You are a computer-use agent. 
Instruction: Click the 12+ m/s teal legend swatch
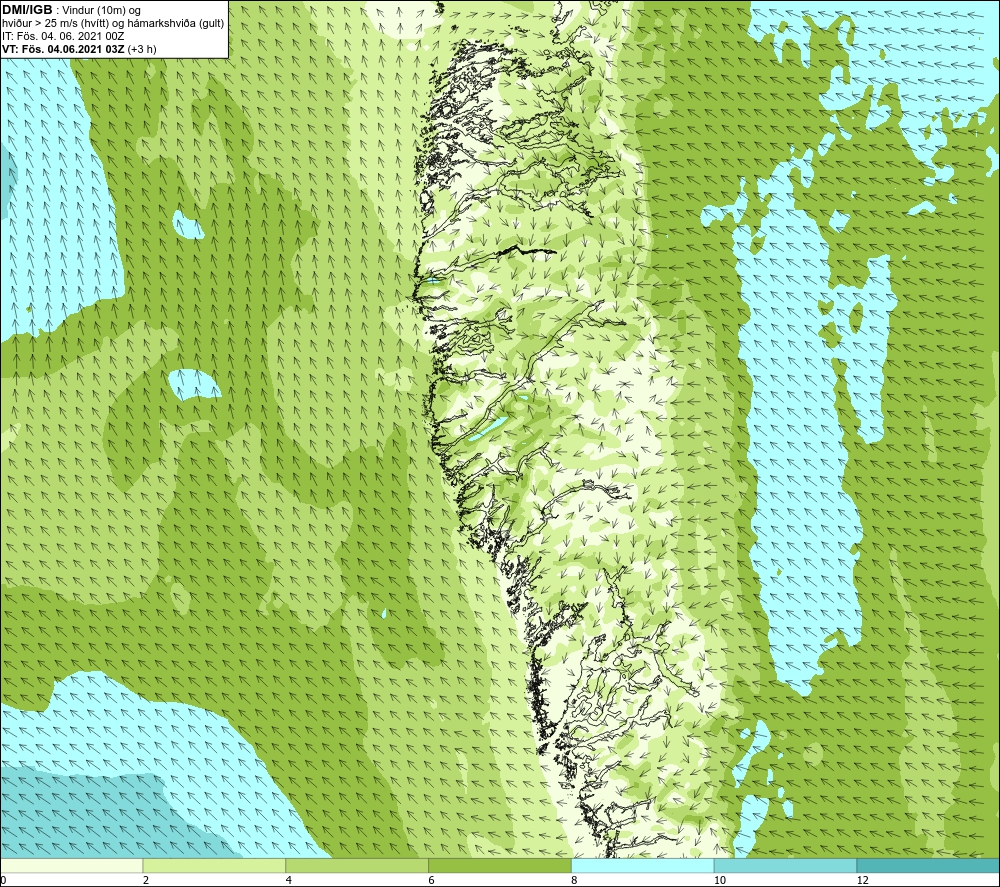click(929, 865)
